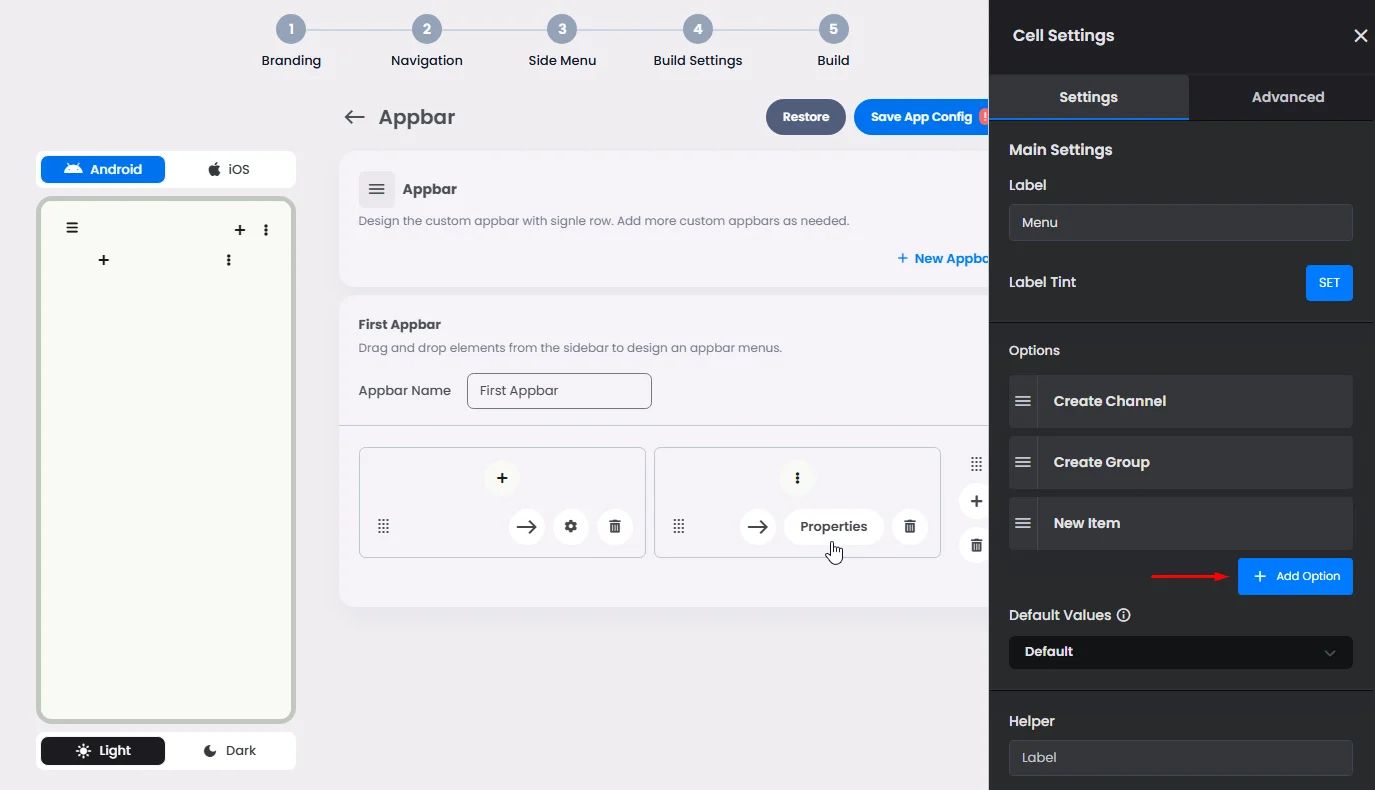
Task: Switch preview to Android platform
Action: pos(103,169)
